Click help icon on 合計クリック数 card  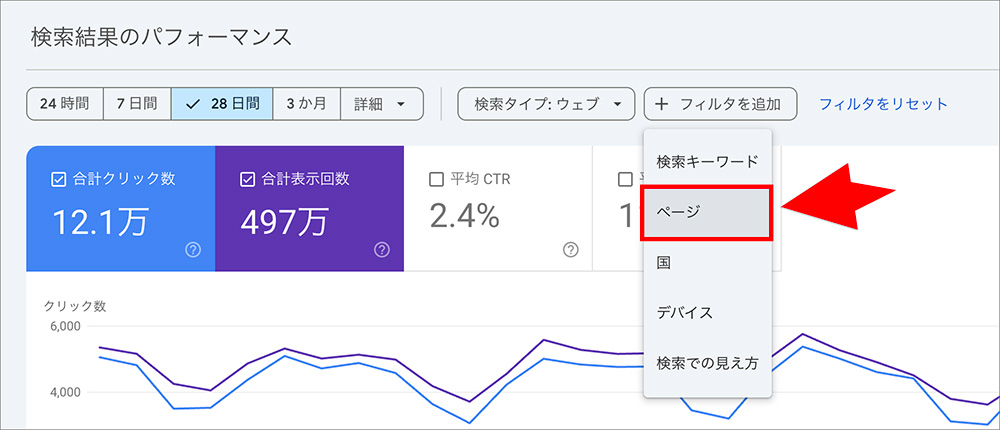pos(193,250)
